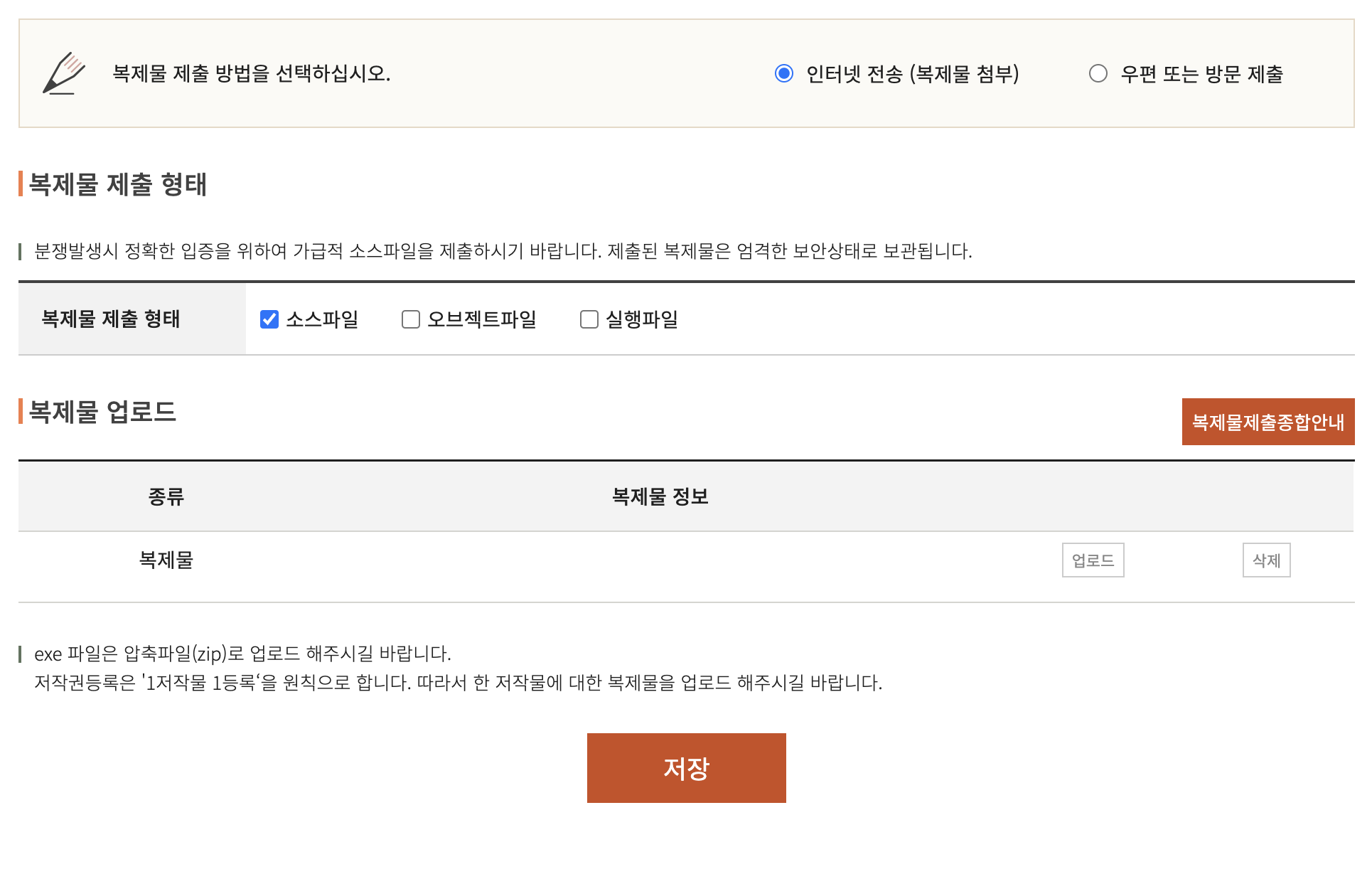Click the 우편 또는 방문 제출 label
The image size is (1372, 879).
1201,73
